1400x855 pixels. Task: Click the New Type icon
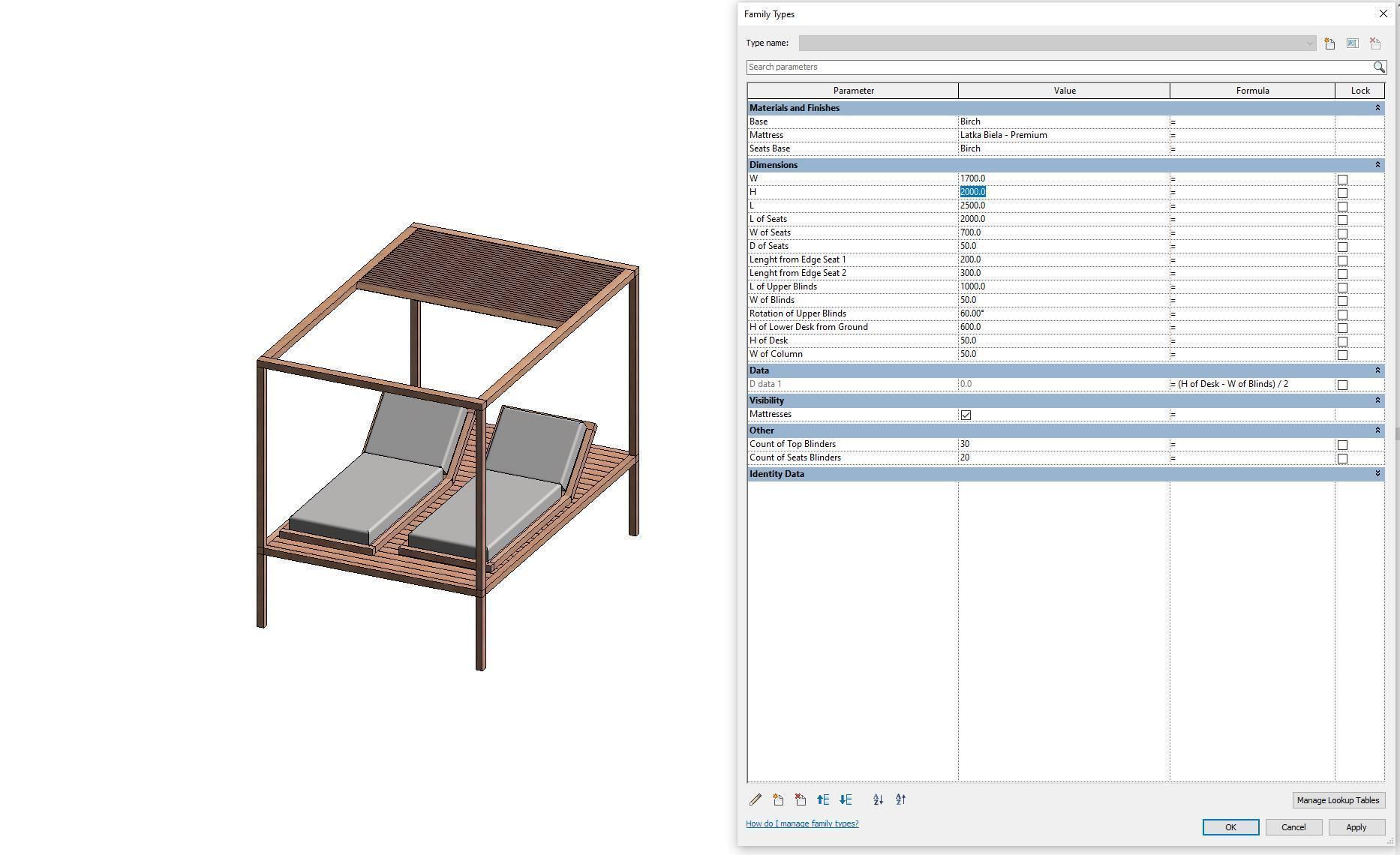coord(1329,43)
